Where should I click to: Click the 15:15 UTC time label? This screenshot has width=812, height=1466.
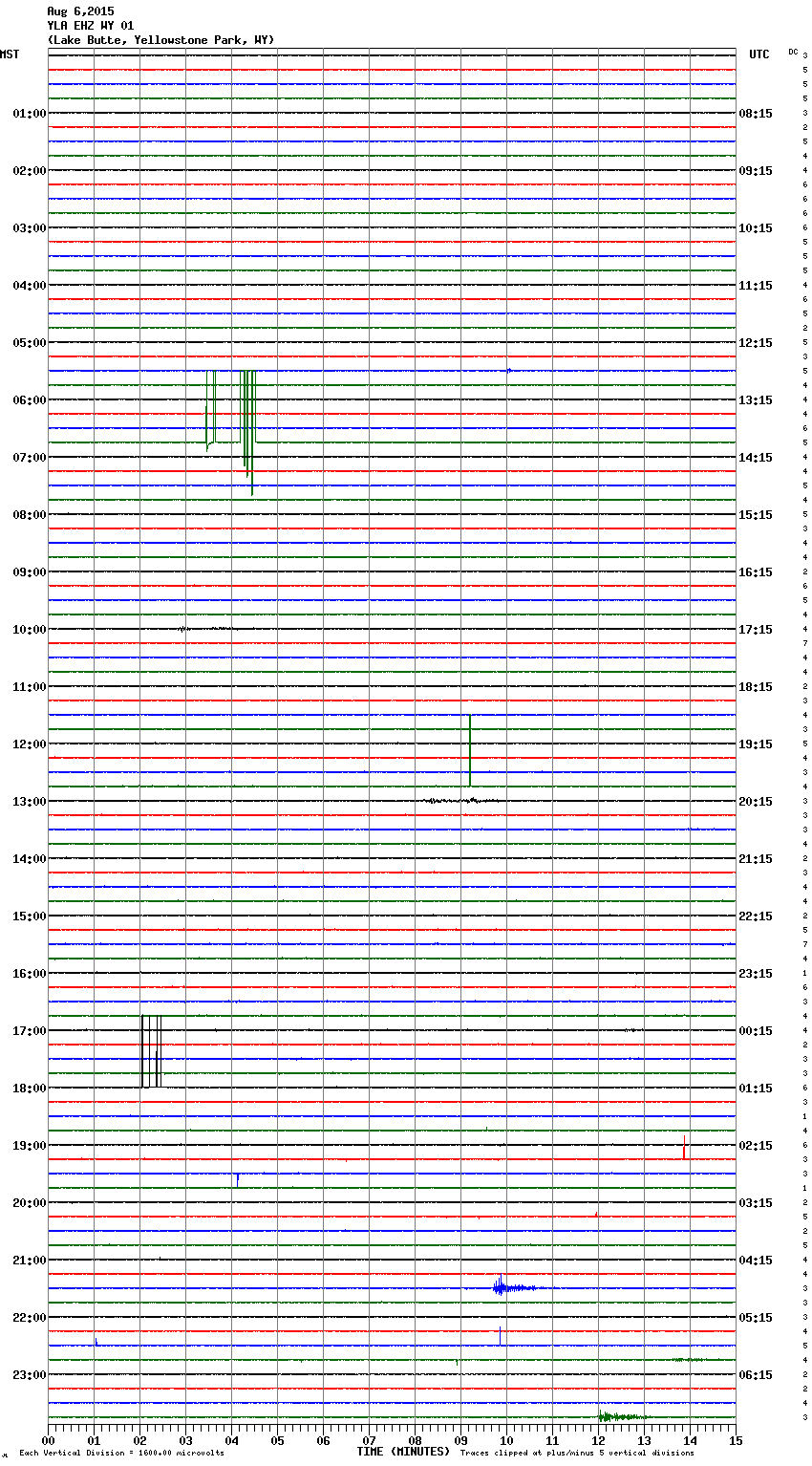coord(756,515)
